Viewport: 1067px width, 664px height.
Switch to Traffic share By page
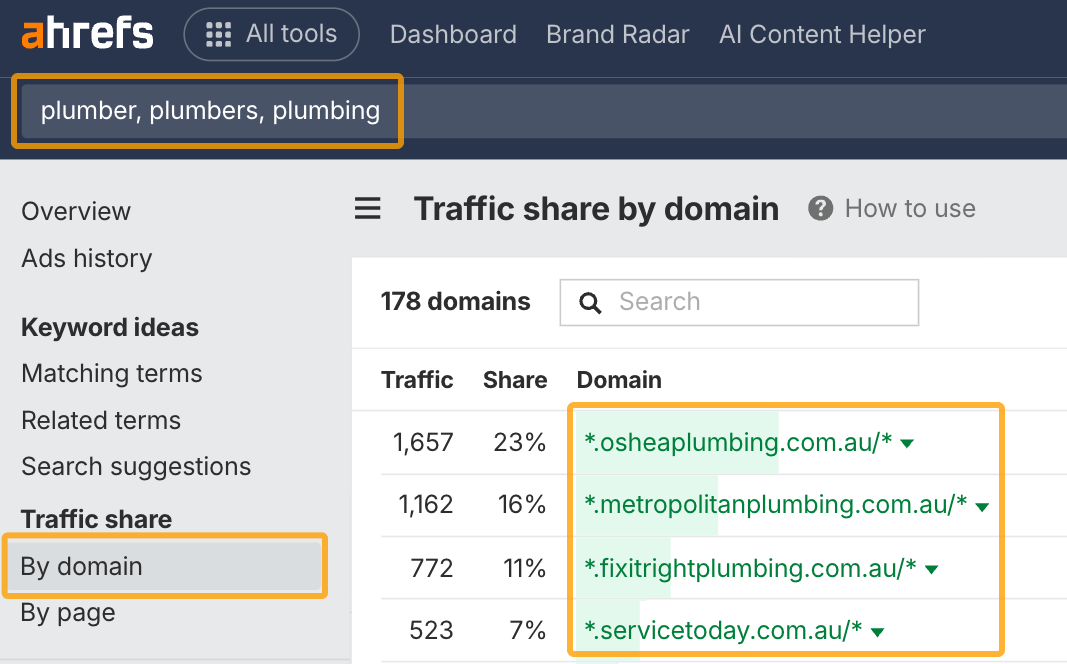68,612
